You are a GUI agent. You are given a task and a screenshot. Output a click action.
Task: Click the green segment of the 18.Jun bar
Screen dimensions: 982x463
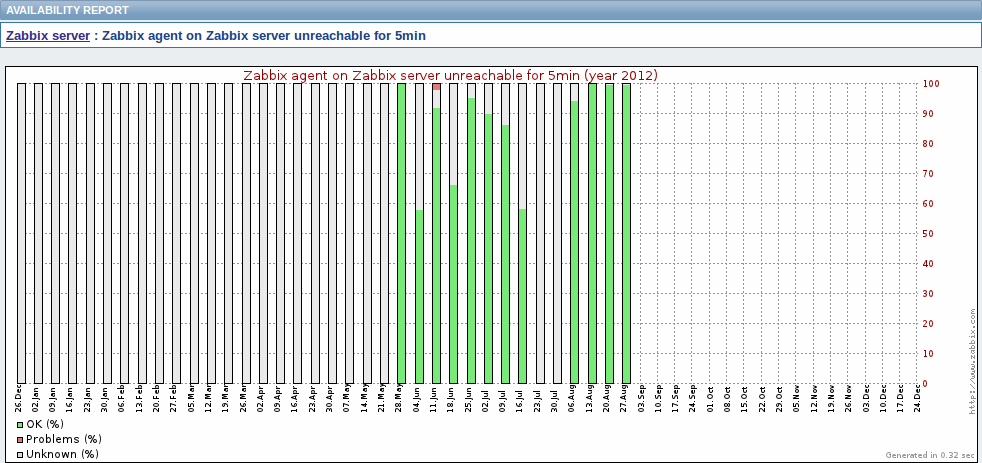(x=453, y=284)
